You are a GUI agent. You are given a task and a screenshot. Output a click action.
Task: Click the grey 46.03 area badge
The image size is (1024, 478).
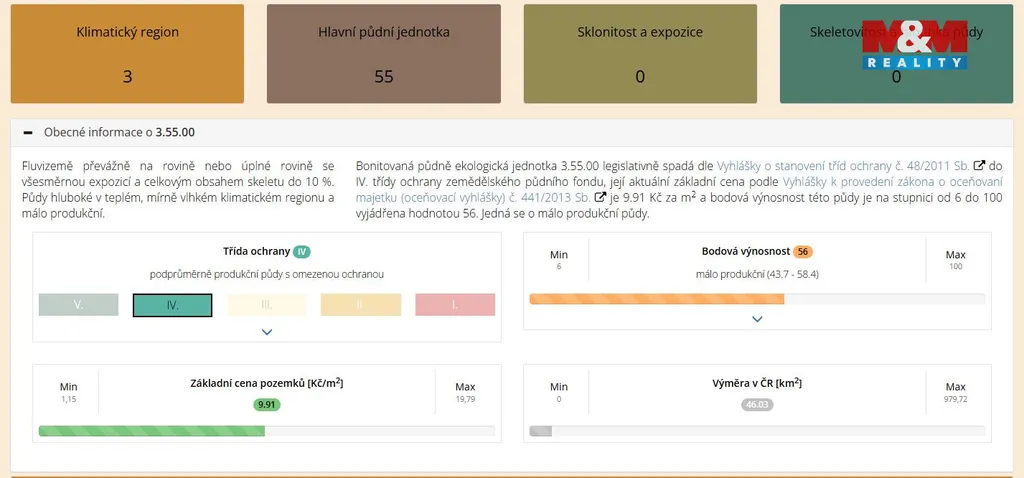tap(757, 405)
